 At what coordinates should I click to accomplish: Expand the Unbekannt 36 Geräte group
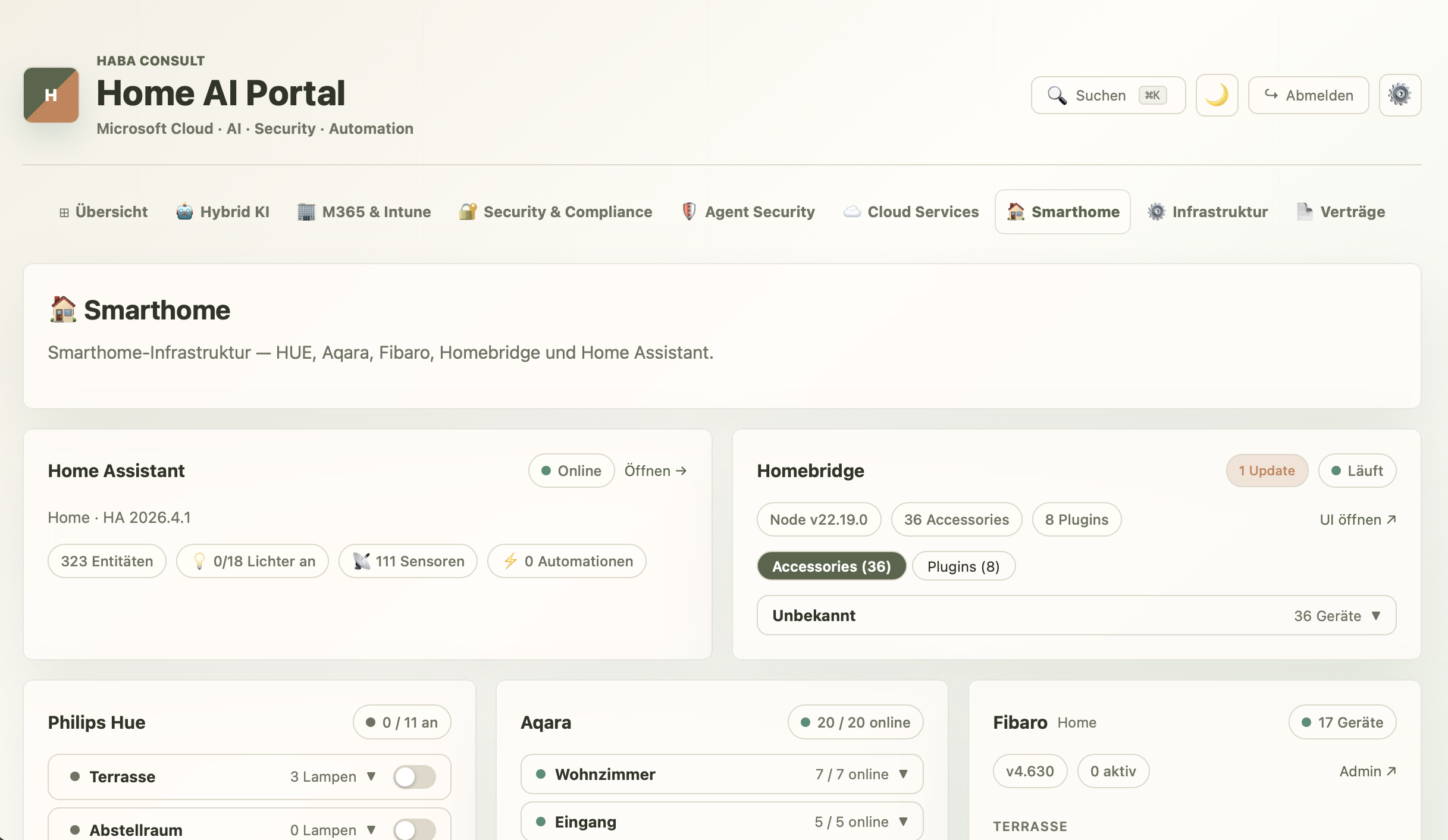point(1076,616)
